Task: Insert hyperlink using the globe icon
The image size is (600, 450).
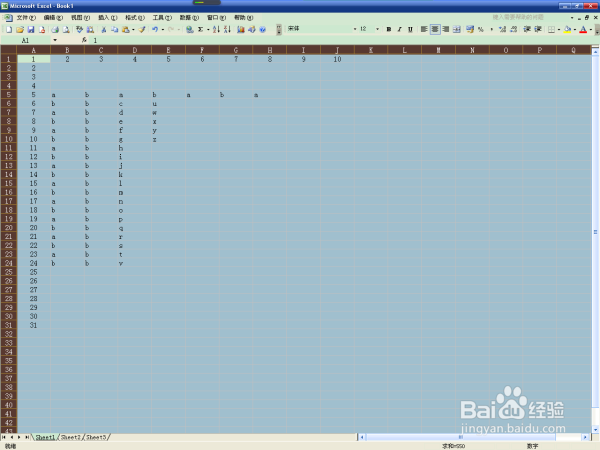Action: pyautogui.click(x=189, y=29)
